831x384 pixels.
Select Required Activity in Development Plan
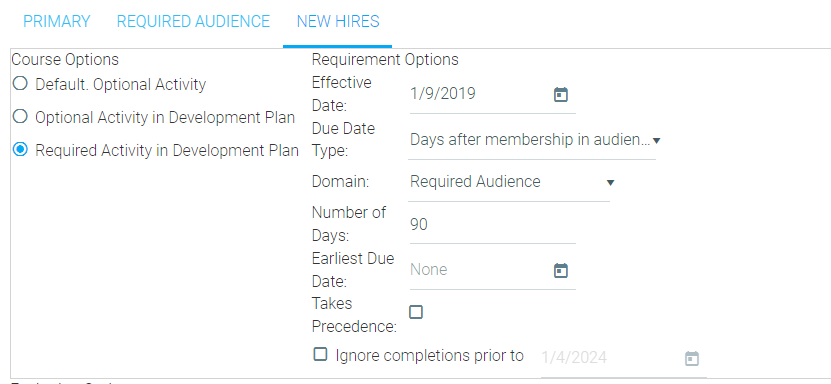pos(20,150)
